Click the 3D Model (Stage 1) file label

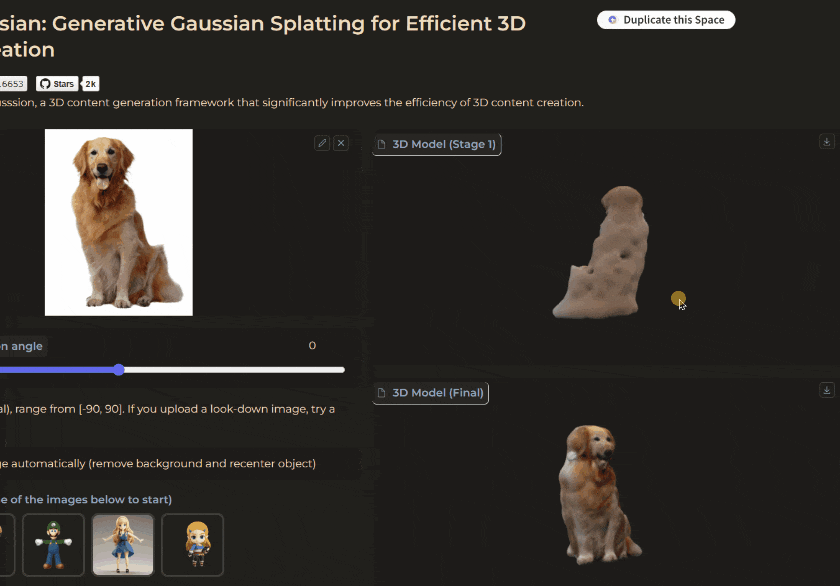pos(437,144)
